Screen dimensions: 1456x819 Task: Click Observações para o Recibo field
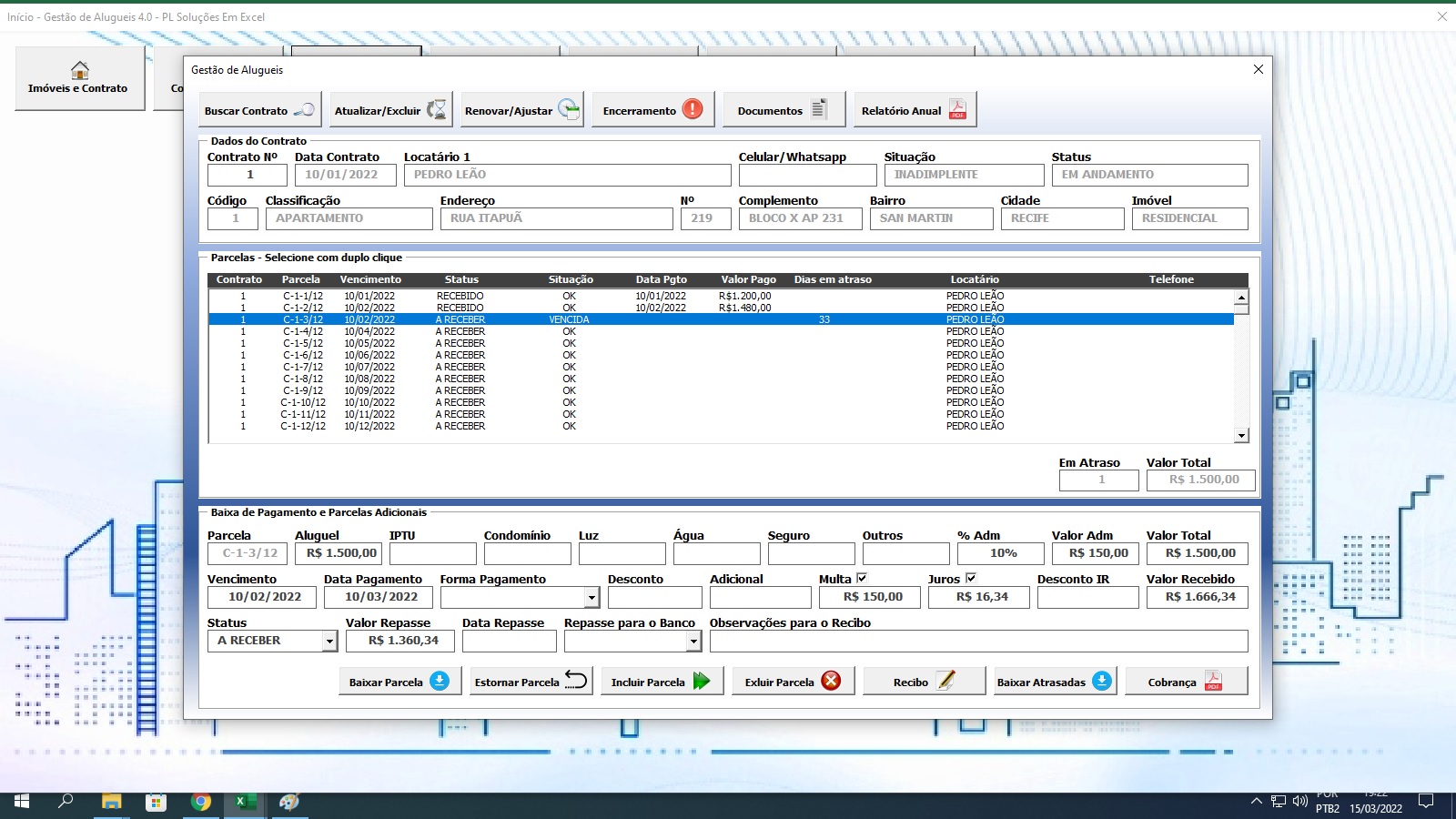pos(978,642)
